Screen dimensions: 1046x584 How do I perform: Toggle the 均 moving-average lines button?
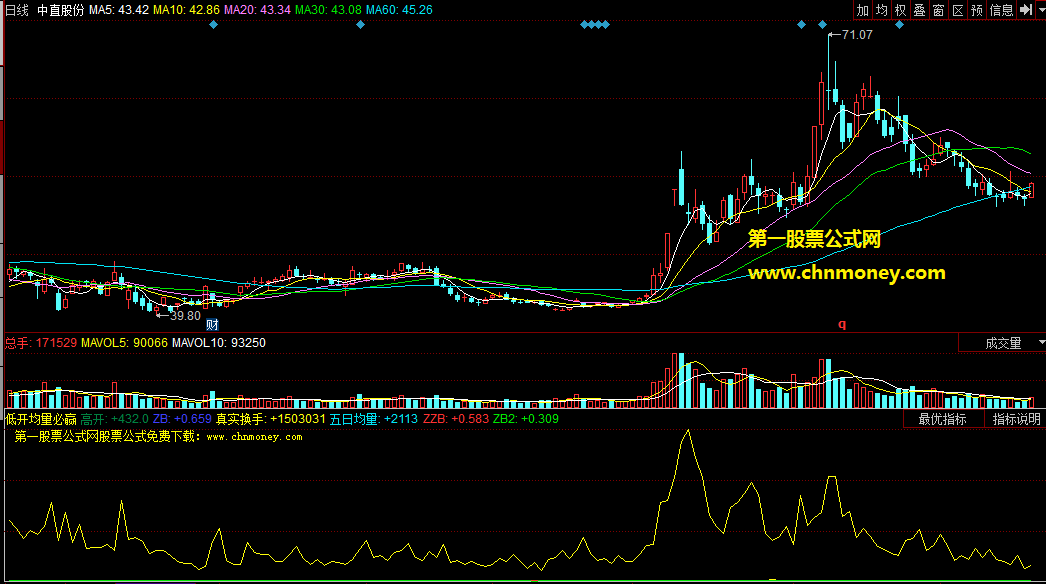882,10
